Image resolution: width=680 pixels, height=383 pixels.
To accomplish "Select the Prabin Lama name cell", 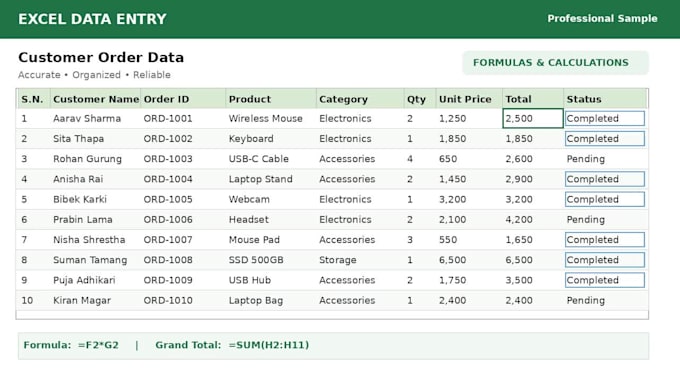I will tap(82, 219).
